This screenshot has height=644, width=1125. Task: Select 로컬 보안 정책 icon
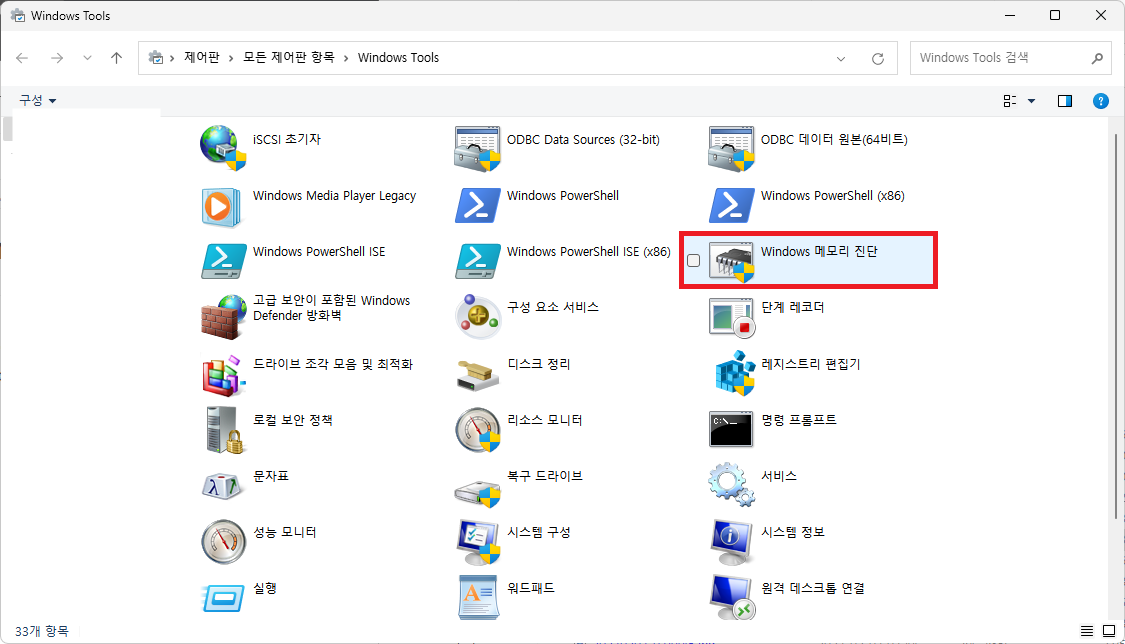pos(225,430)
